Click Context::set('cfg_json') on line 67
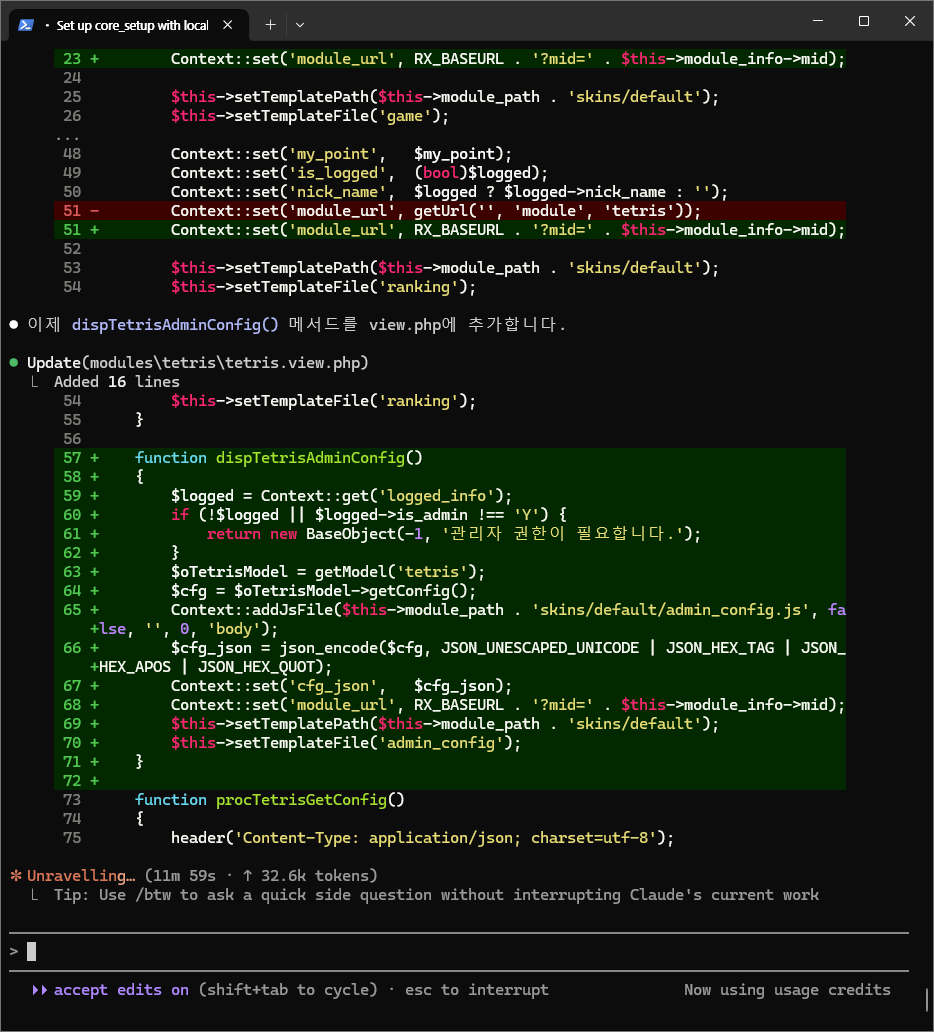Viewport: 934px width, 1032px height. pos(341,686)
